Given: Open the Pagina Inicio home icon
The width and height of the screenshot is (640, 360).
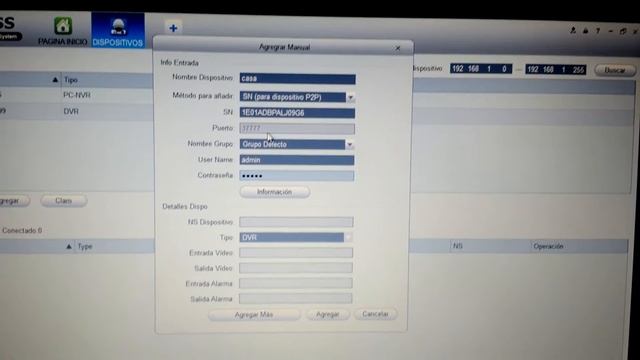Looking at the screenshot, I should (63, 31).
